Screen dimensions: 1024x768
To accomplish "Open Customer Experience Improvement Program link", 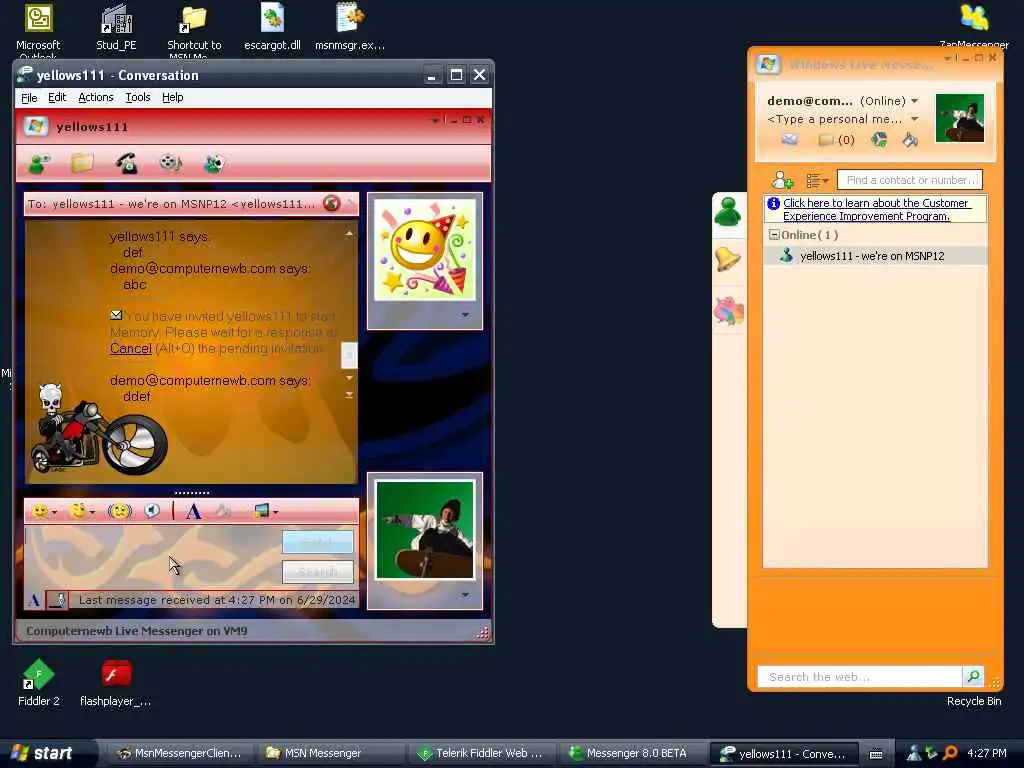I will (x=876, y=210).
